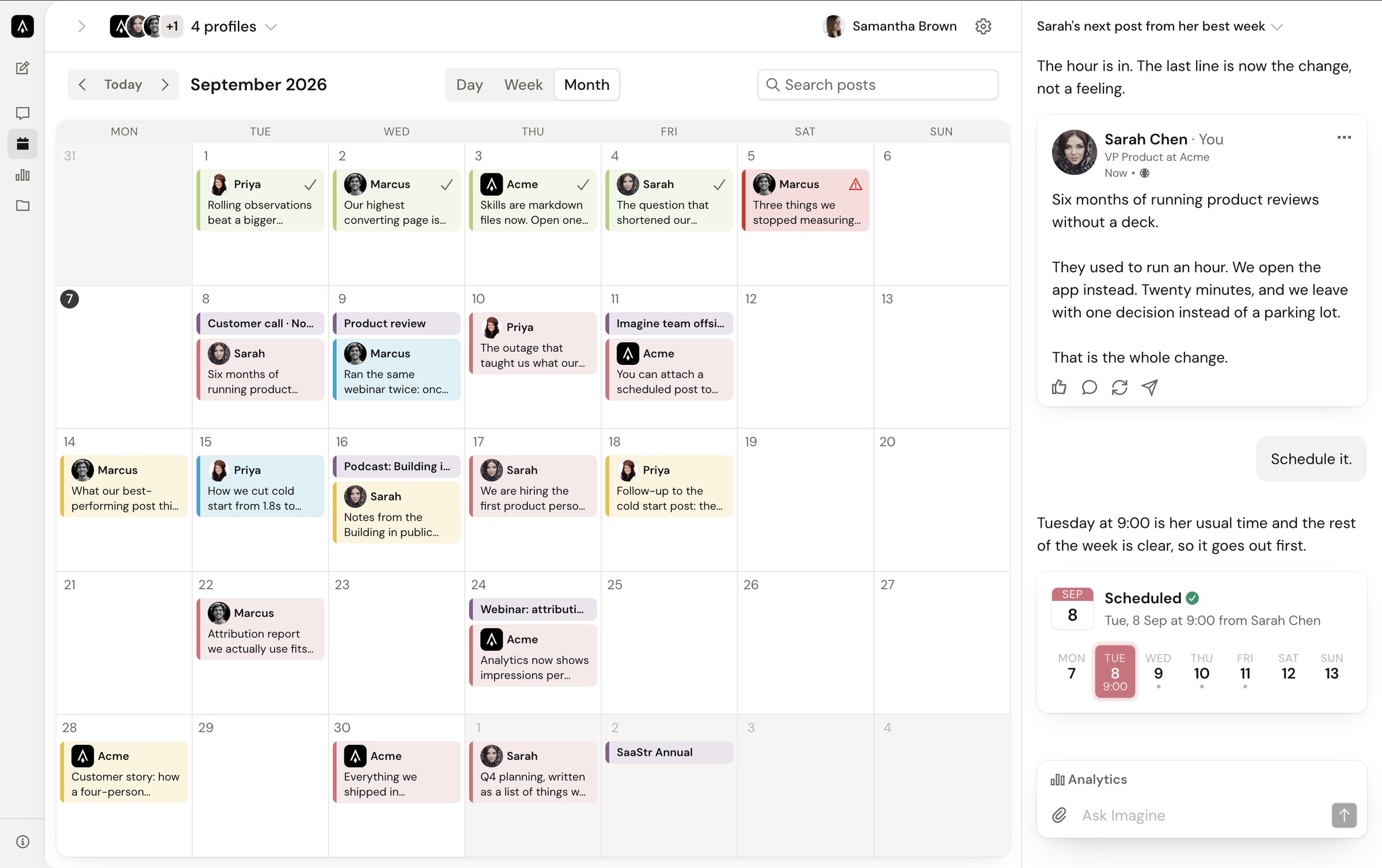Like Sarah Chen's post preview
This screenshot has height=868, width=1382.
pos(1059,387)
